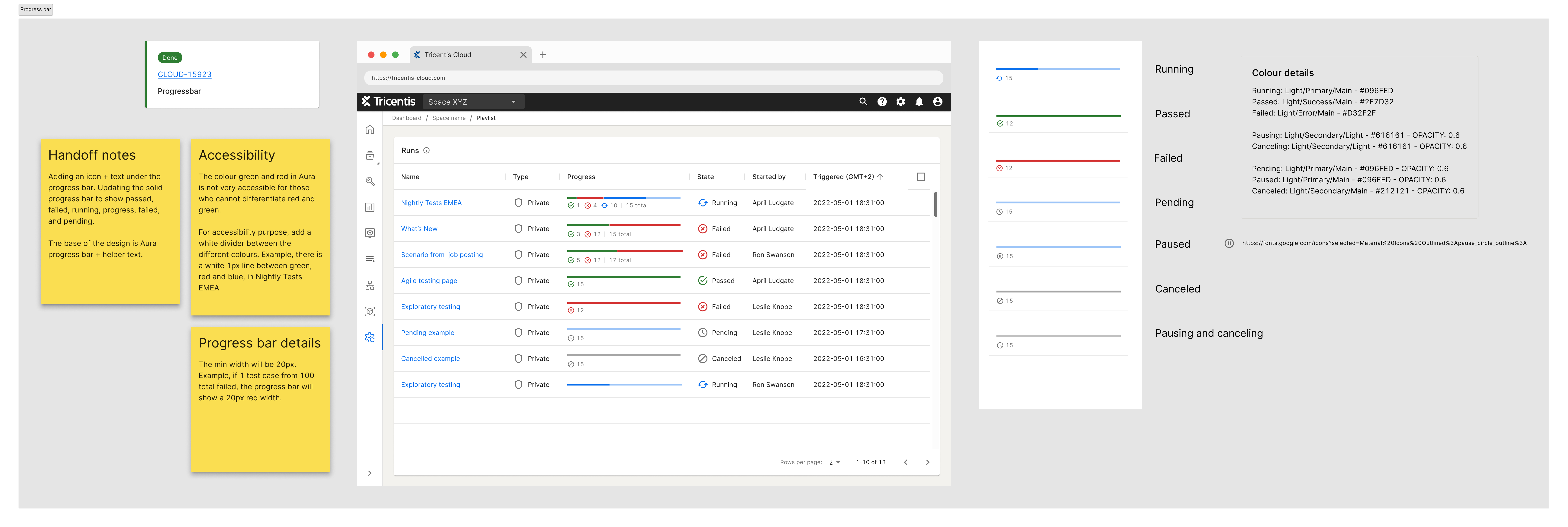Click the Playlist breadcrumb
Viewport: 1568px width, 527px height.
point(486,118)
